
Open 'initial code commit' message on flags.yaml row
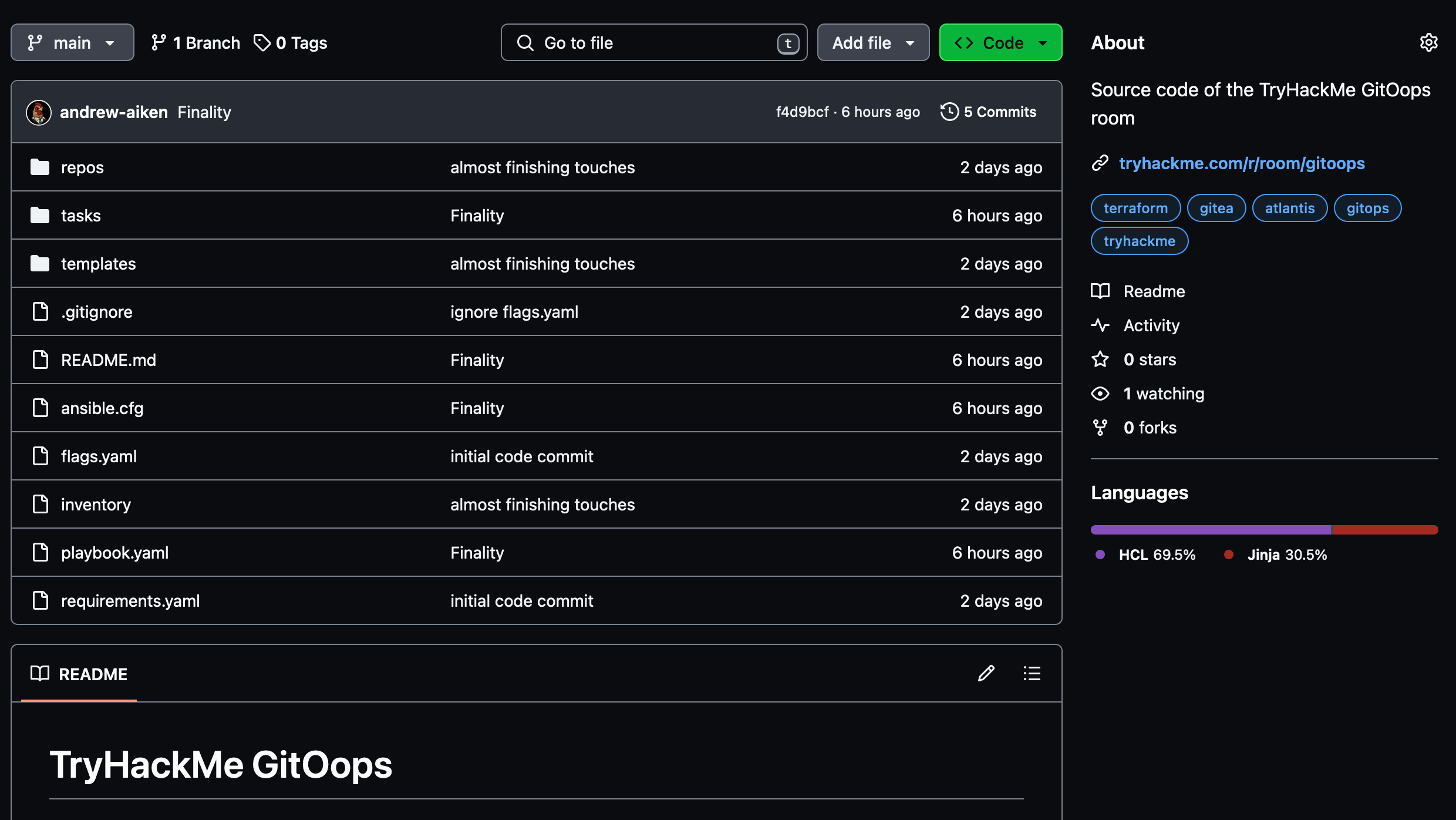(x=522, y=456)
